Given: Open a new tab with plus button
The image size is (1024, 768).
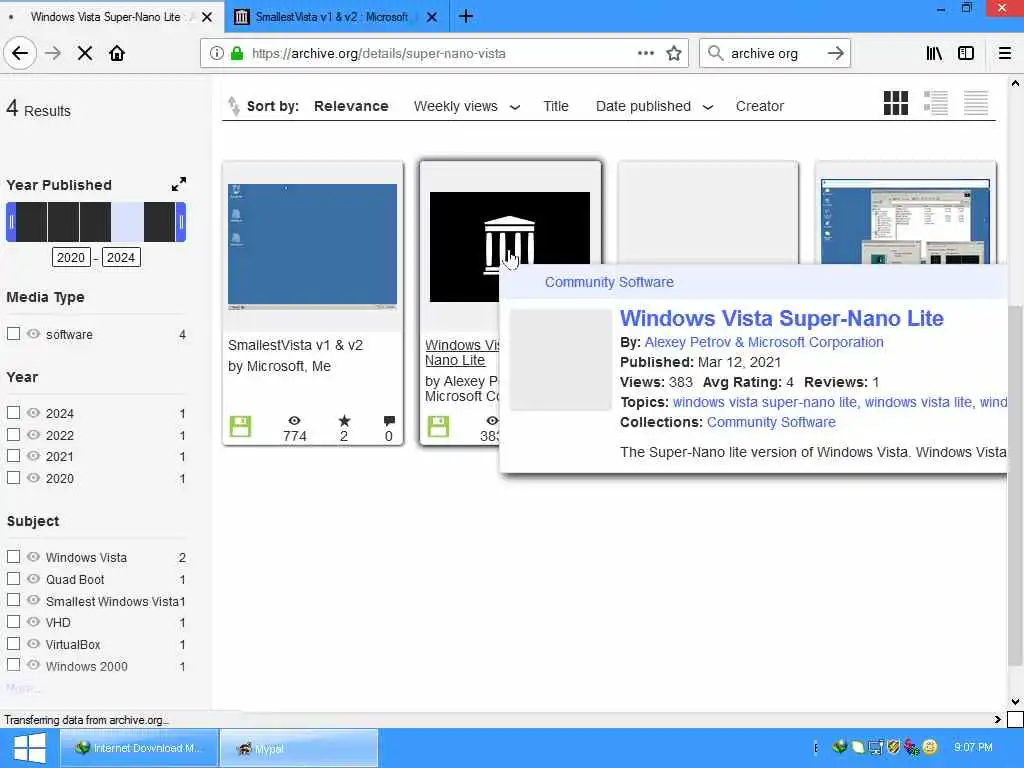Looking at the screenshot, I should pyautogui.click(x=466, y=16).
